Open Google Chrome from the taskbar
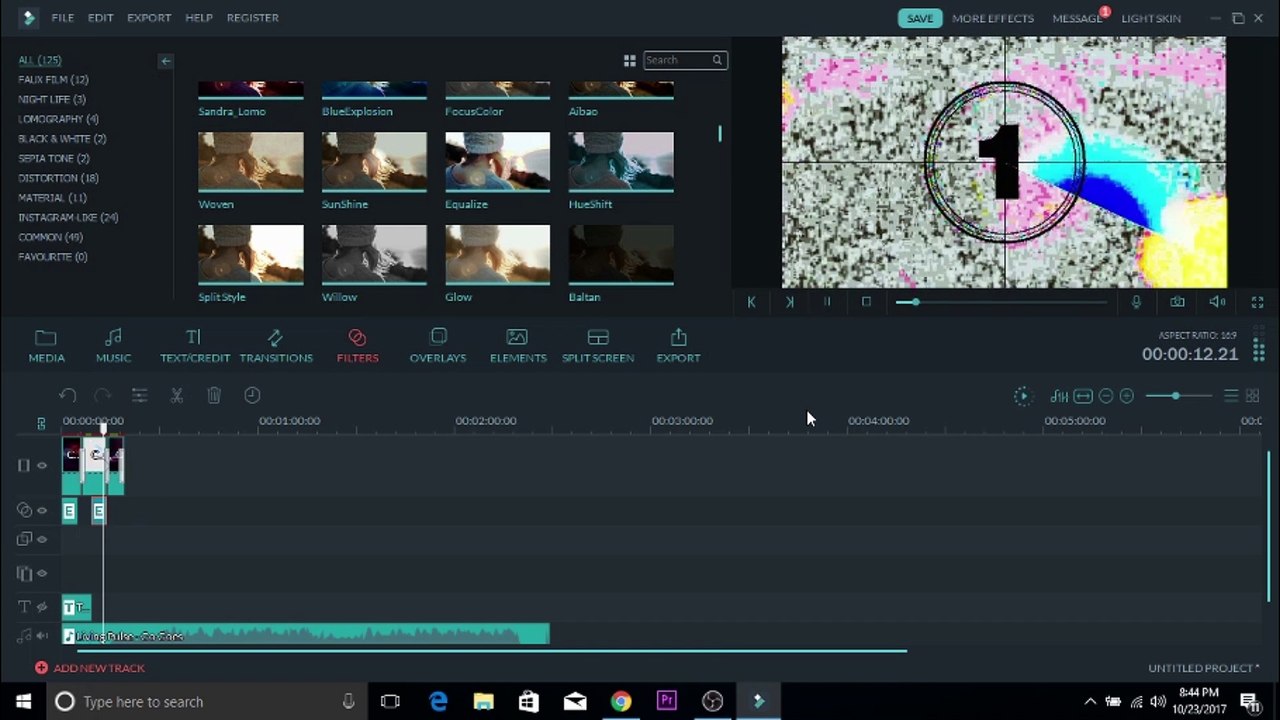Image resolution: width=1280 pixels, height=720 pixels. 621,702
